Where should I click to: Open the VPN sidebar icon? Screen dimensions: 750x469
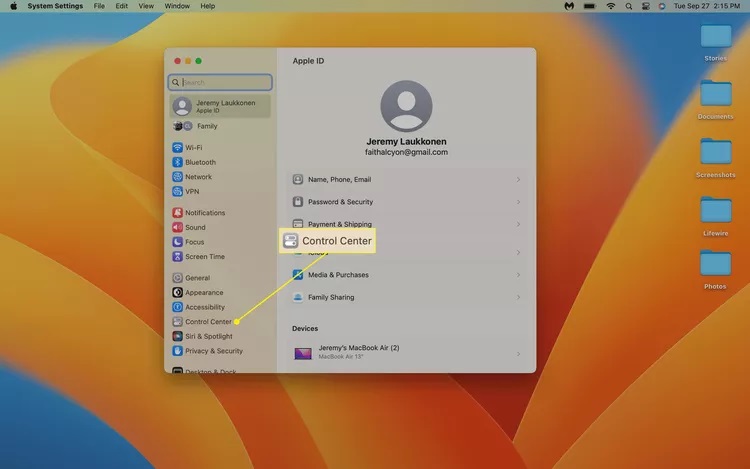click(x=177, y=191)
